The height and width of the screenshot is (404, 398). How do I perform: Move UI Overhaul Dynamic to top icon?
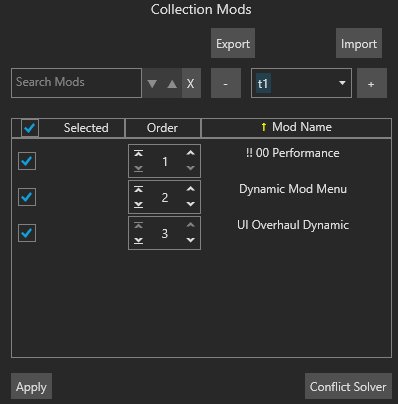(138, 225)
